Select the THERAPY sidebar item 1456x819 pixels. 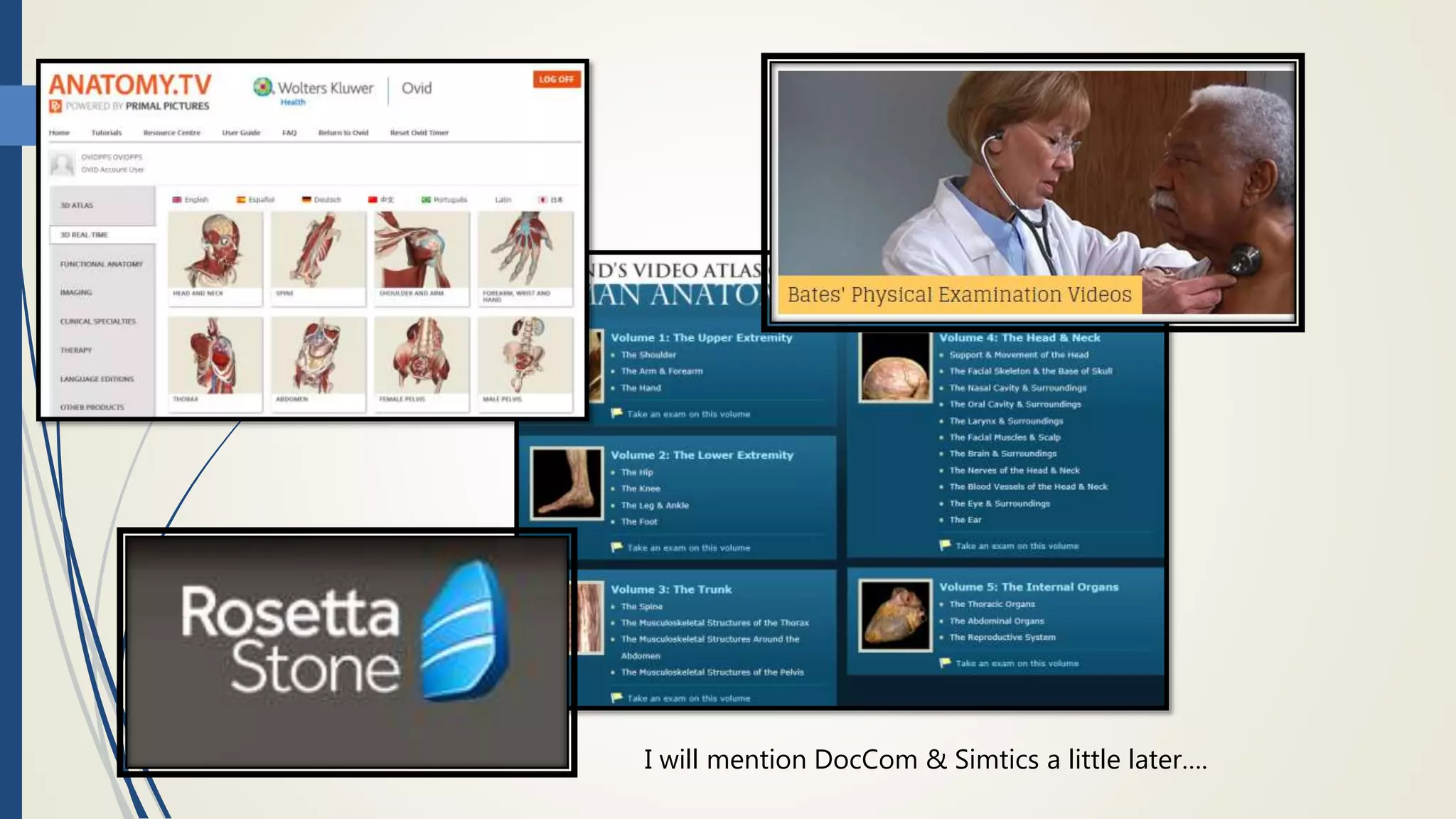coord(76,350)
